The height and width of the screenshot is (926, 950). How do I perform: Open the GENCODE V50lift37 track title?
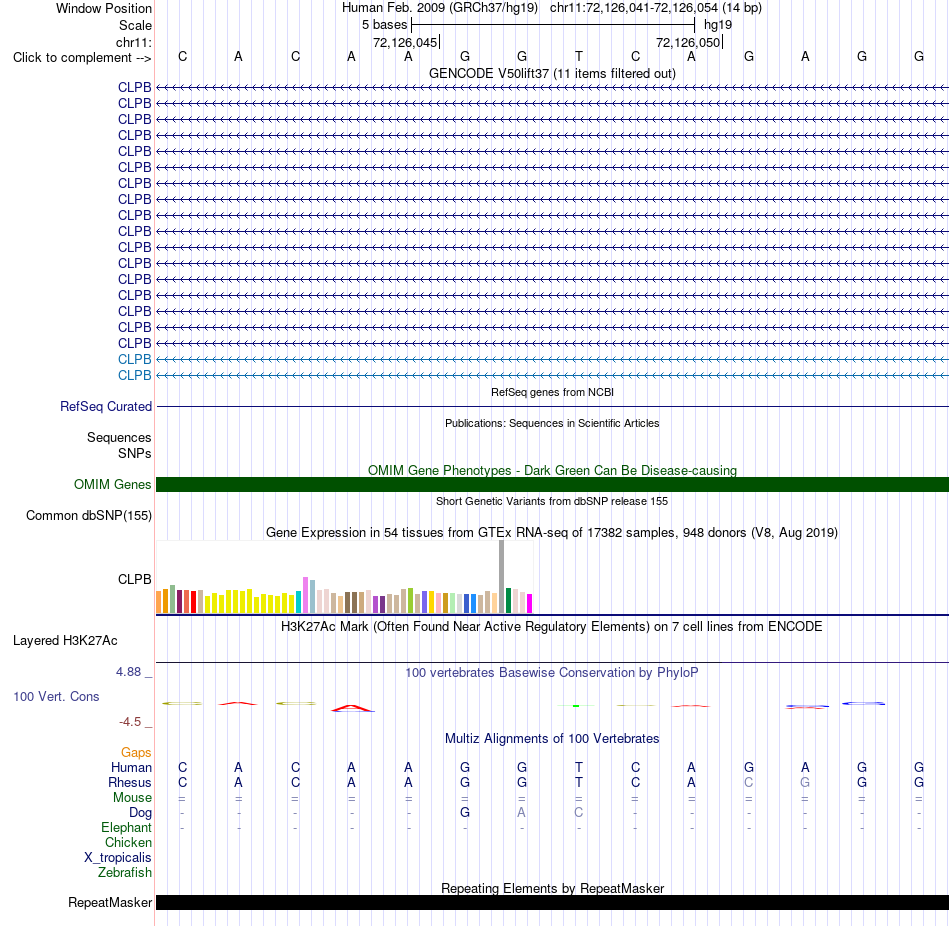click(552, 73)
